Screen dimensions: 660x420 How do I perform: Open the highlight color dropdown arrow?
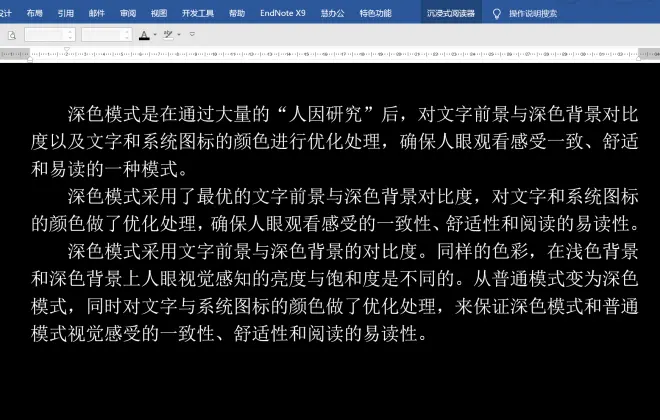click(179, 35)
